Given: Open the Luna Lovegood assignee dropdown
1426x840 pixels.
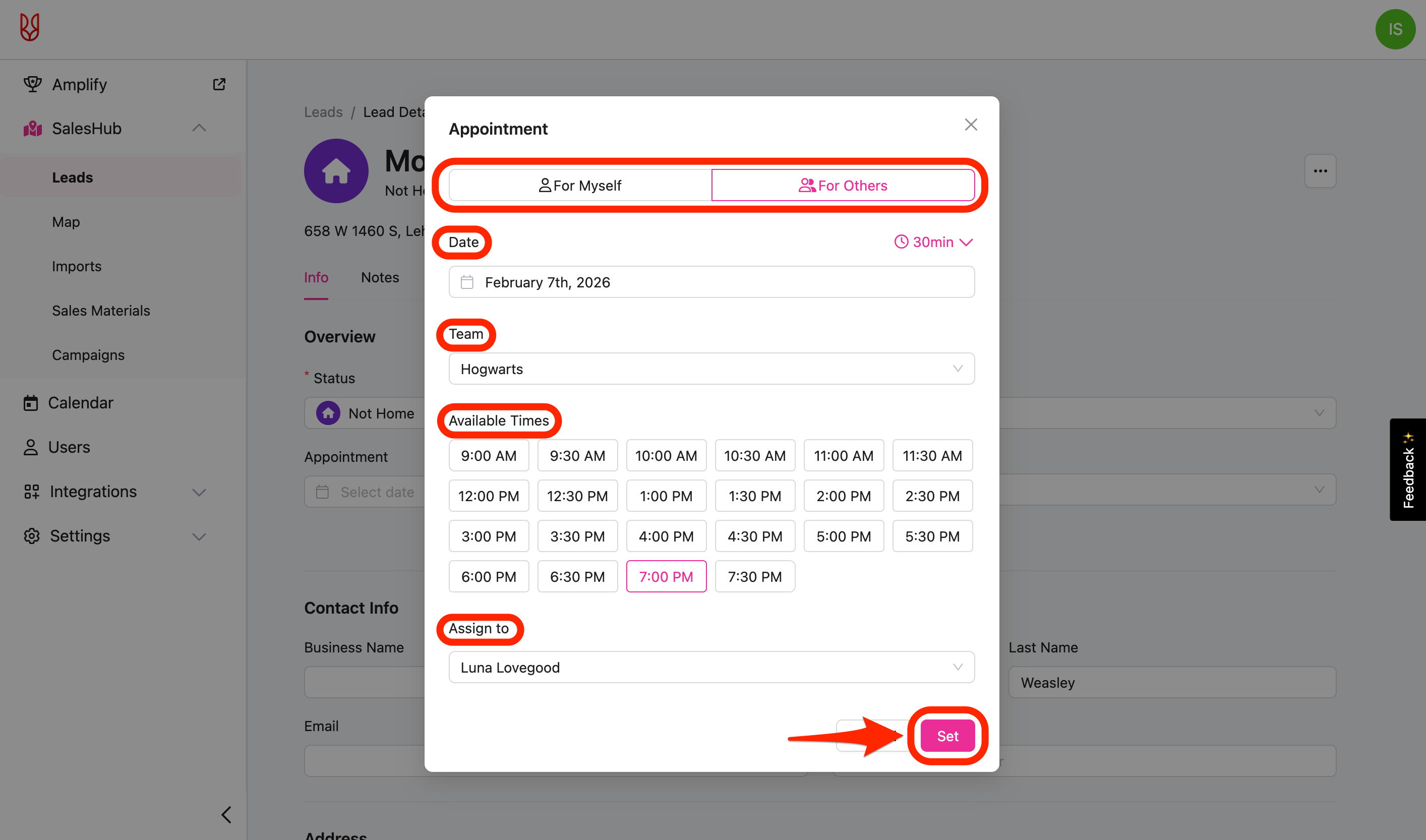Looking at the screenshot, I should [x=711, y=668].
